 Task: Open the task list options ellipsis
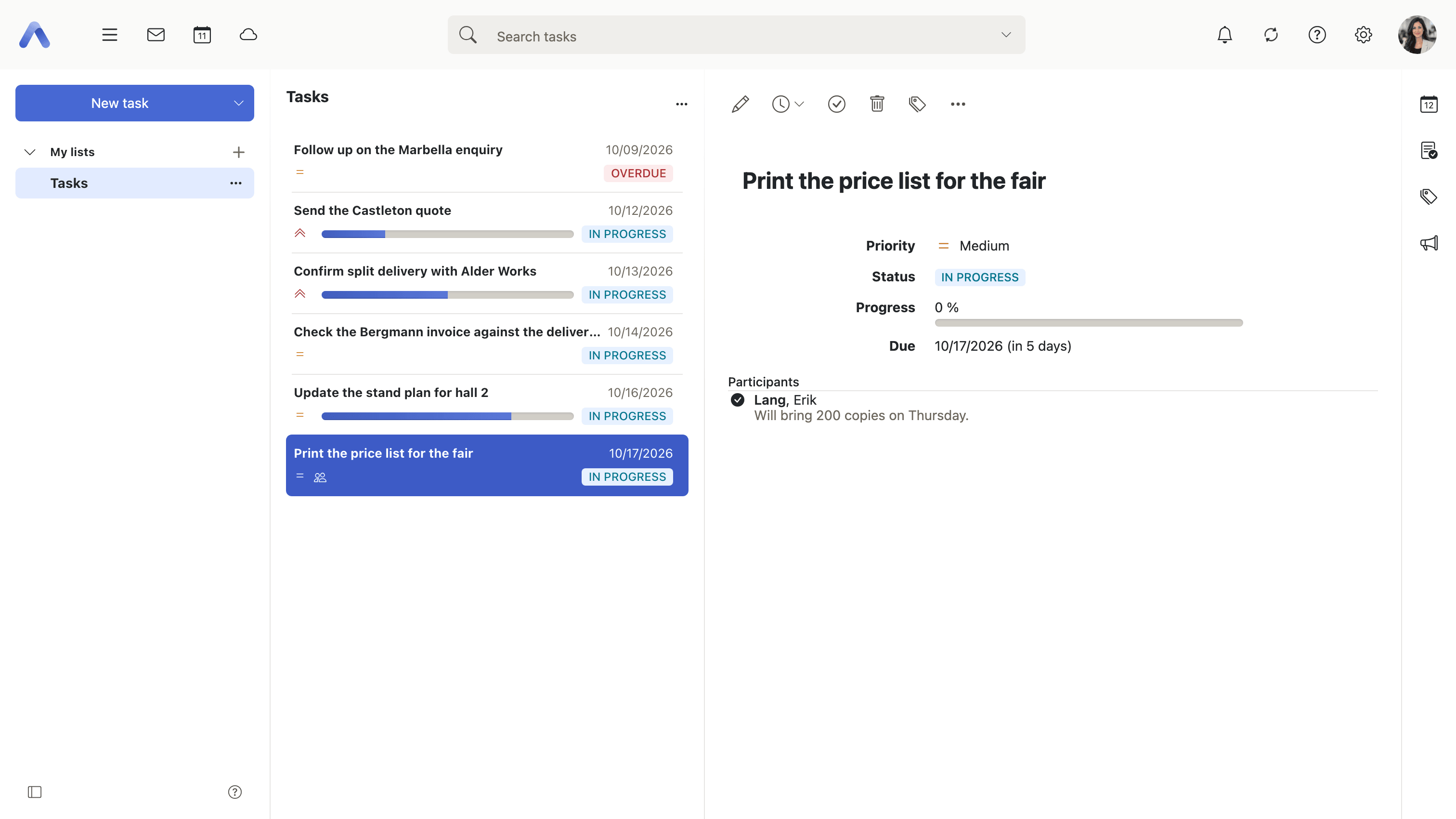pos(682,104)
